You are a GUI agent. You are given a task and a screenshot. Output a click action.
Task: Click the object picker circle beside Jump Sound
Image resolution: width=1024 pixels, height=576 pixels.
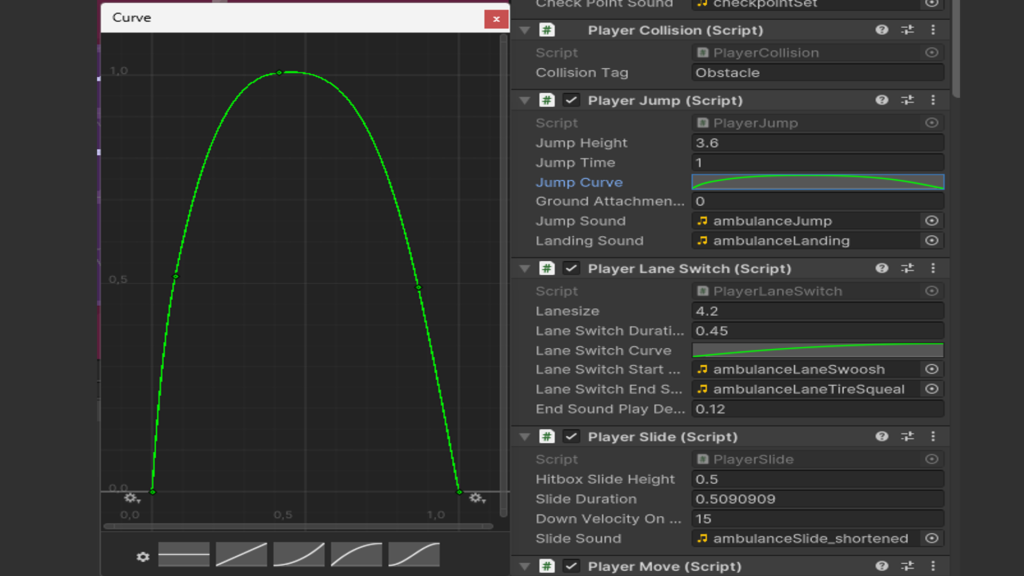click(x=931, y=220)
